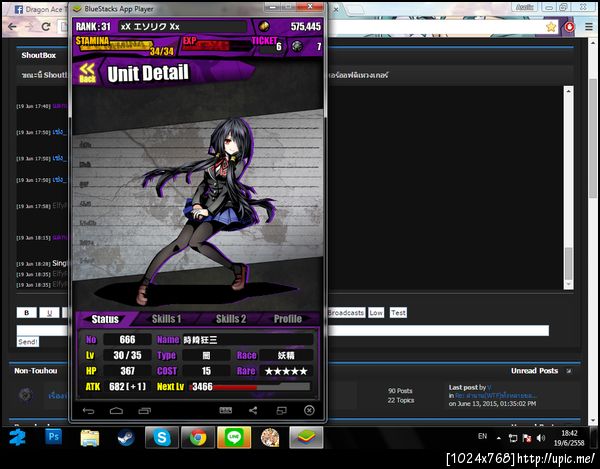This screenshot has width=600, height=469.
Task: Toggle the BlueStacks keyboard icon
Action: click(225, 410)
